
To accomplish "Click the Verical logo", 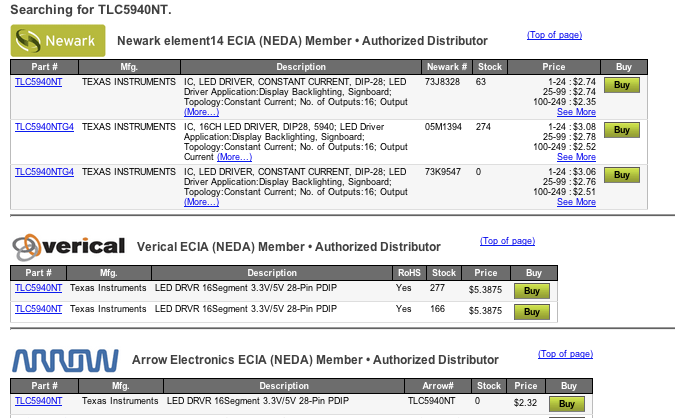I will pyautogui.click(x=69, y=247).
